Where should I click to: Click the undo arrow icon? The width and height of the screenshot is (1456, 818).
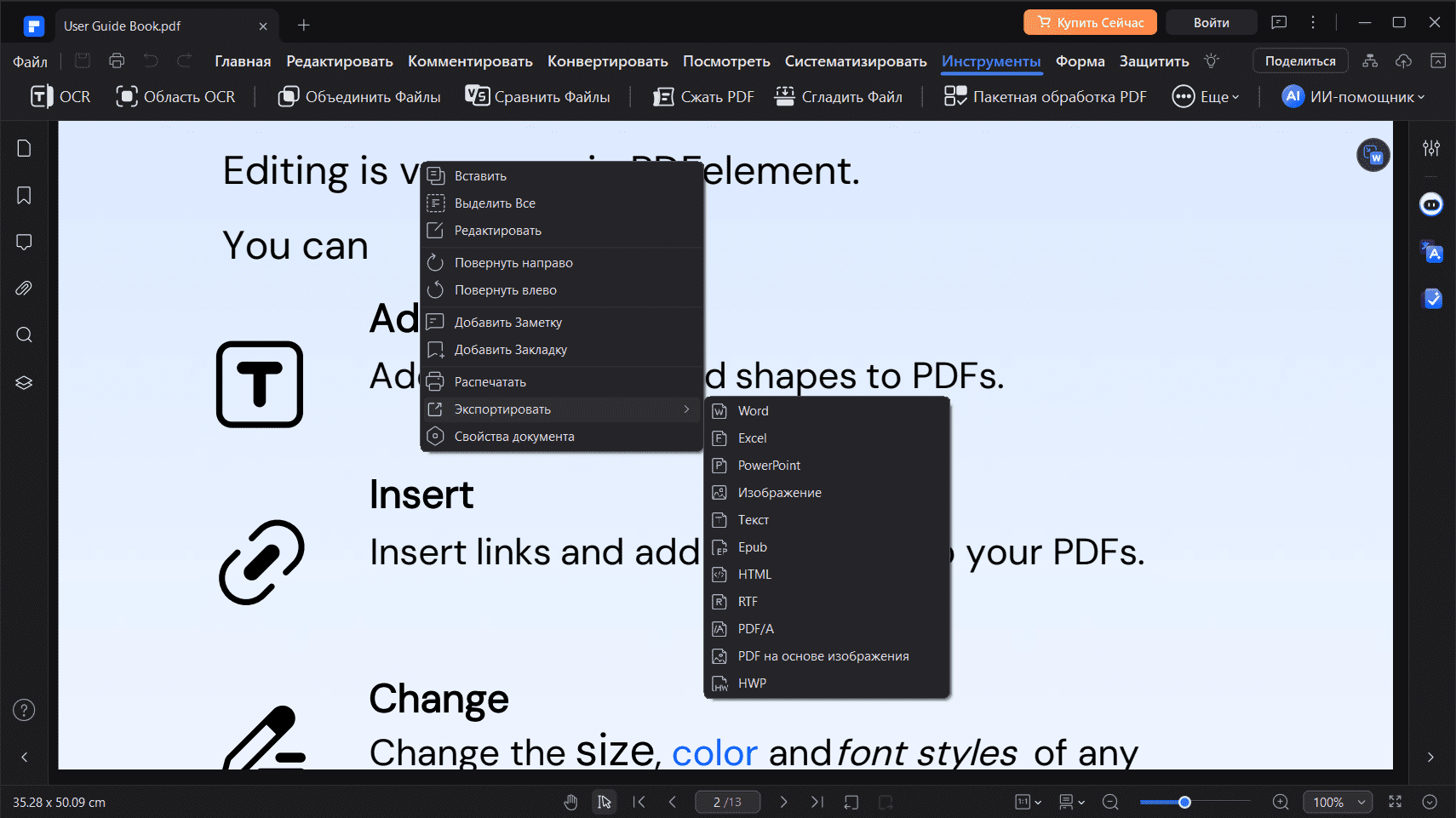[151, 60]
